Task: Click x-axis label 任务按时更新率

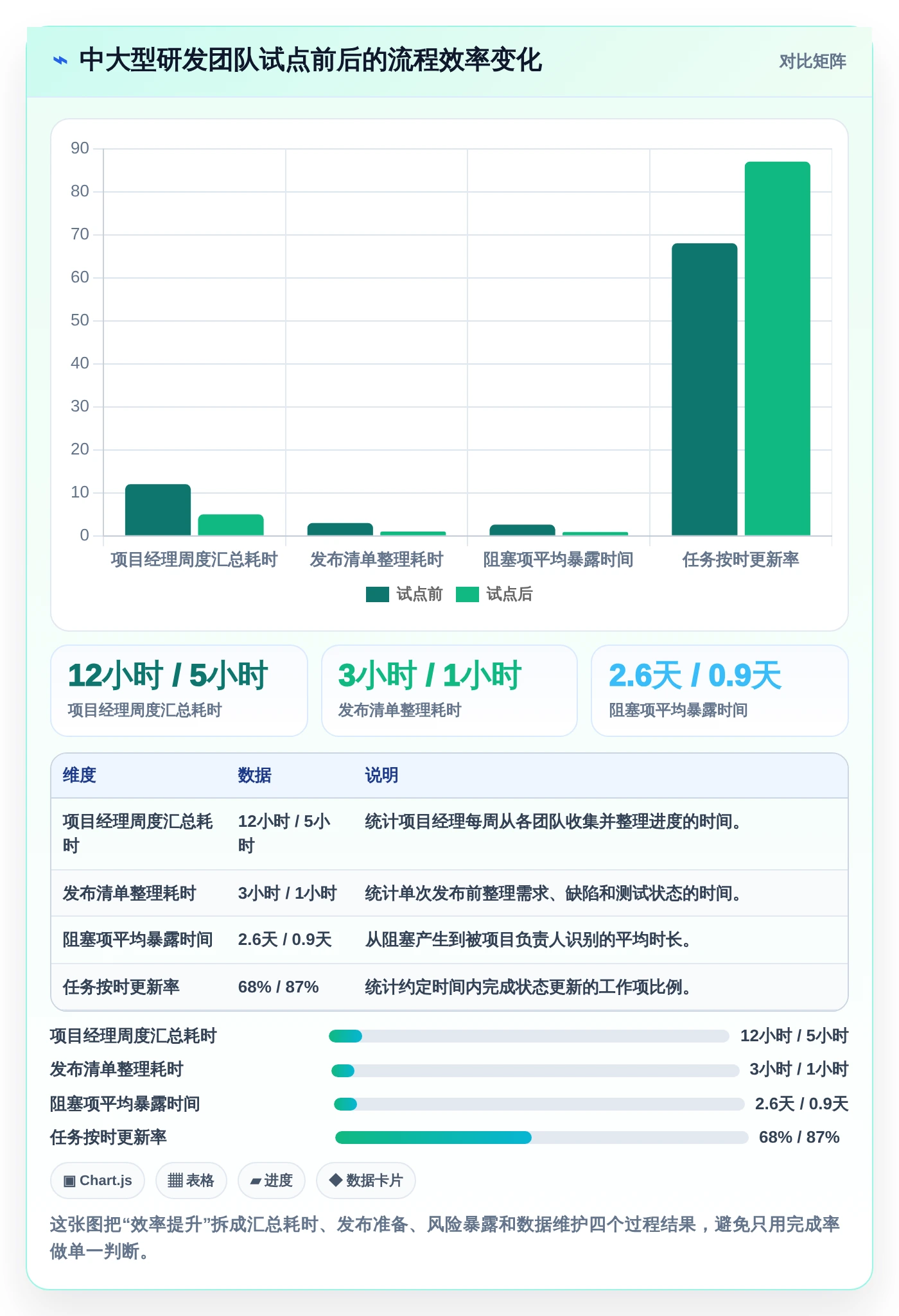Action: click(x=741, y=560)
